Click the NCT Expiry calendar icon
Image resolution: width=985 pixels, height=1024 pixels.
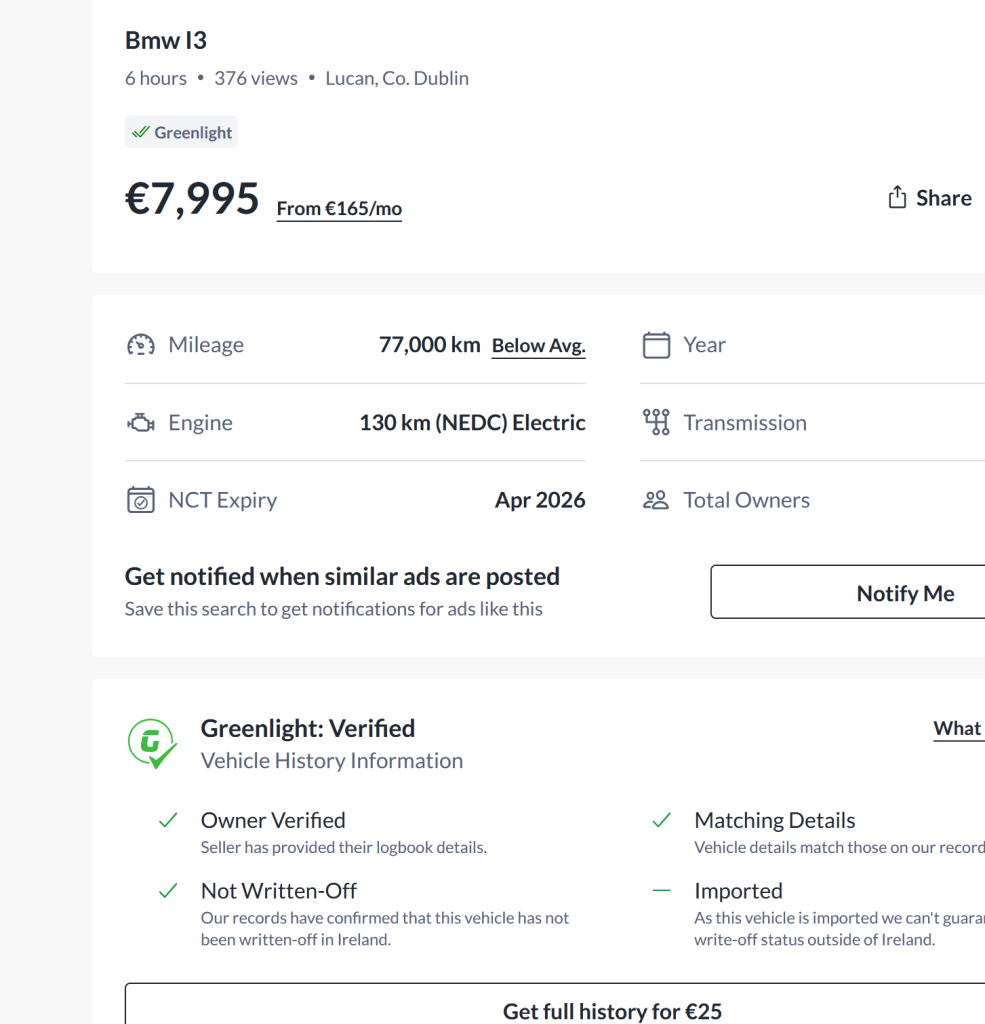tap(141, 500)
